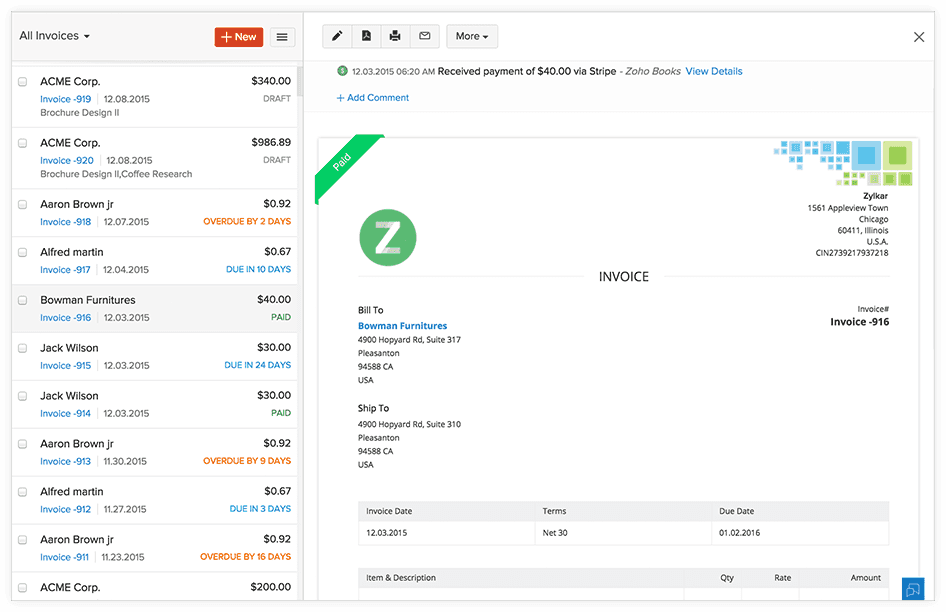Select the DUE IN 3 DAYS status
The height and width of the screenshot is (612, 946).
coord(260,509)
